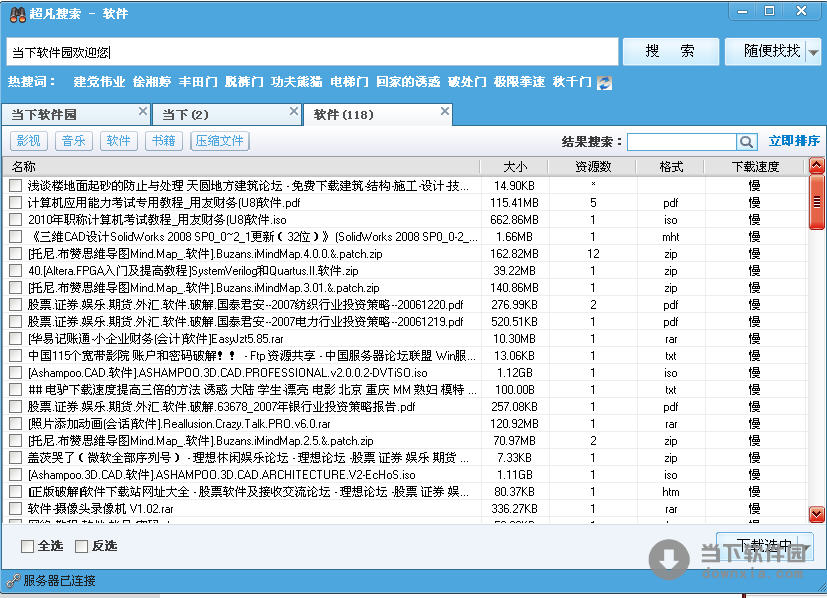This screenshot has height=598, width=827.
Task: Click the vertical scrollbar thumb
Action: click(816, 202)
